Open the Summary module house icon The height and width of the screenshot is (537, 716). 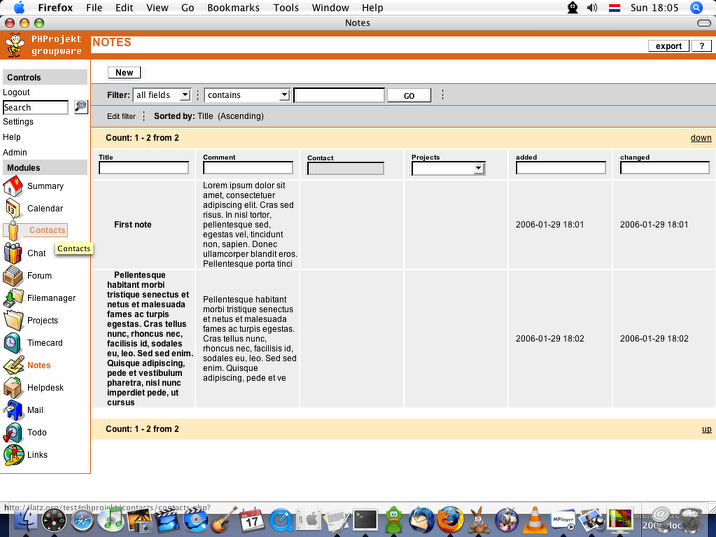pos(13,186)
